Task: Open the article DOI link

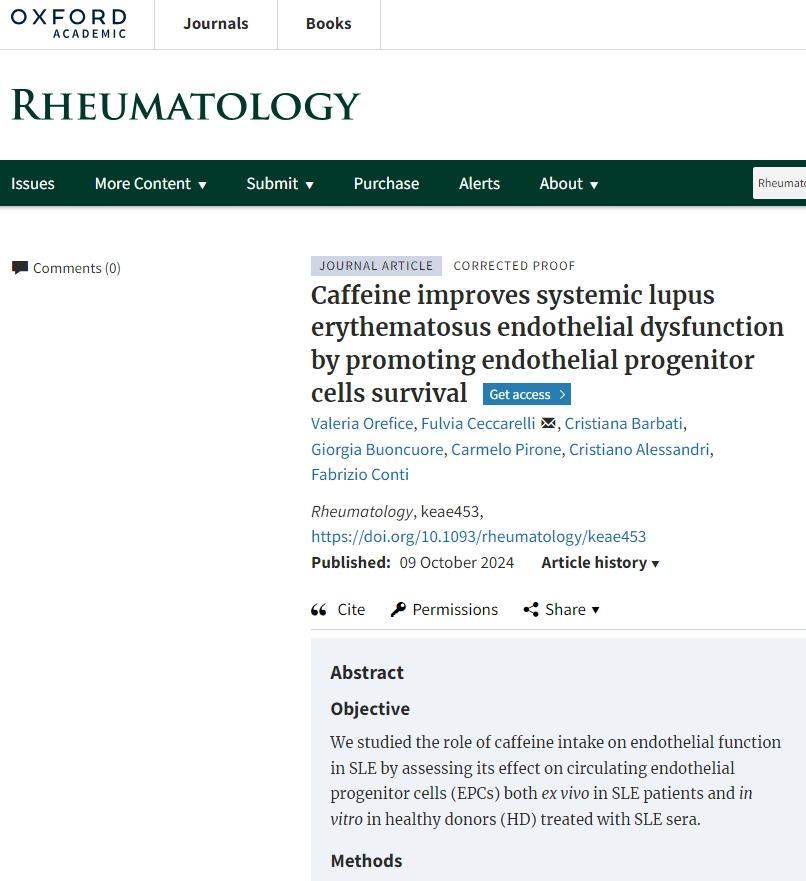Action: 478,536
